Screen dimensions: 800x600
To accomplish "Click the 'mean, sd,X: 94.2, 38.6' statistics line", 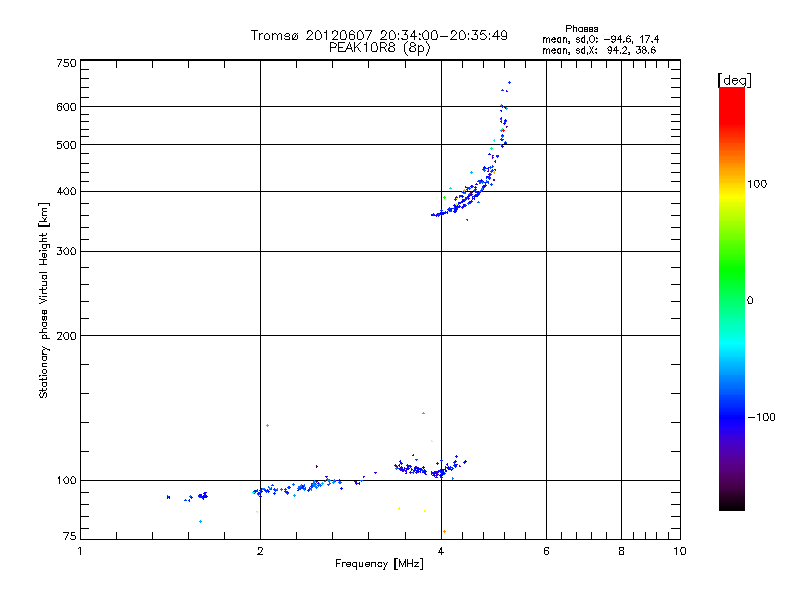I will pos(599,50).
